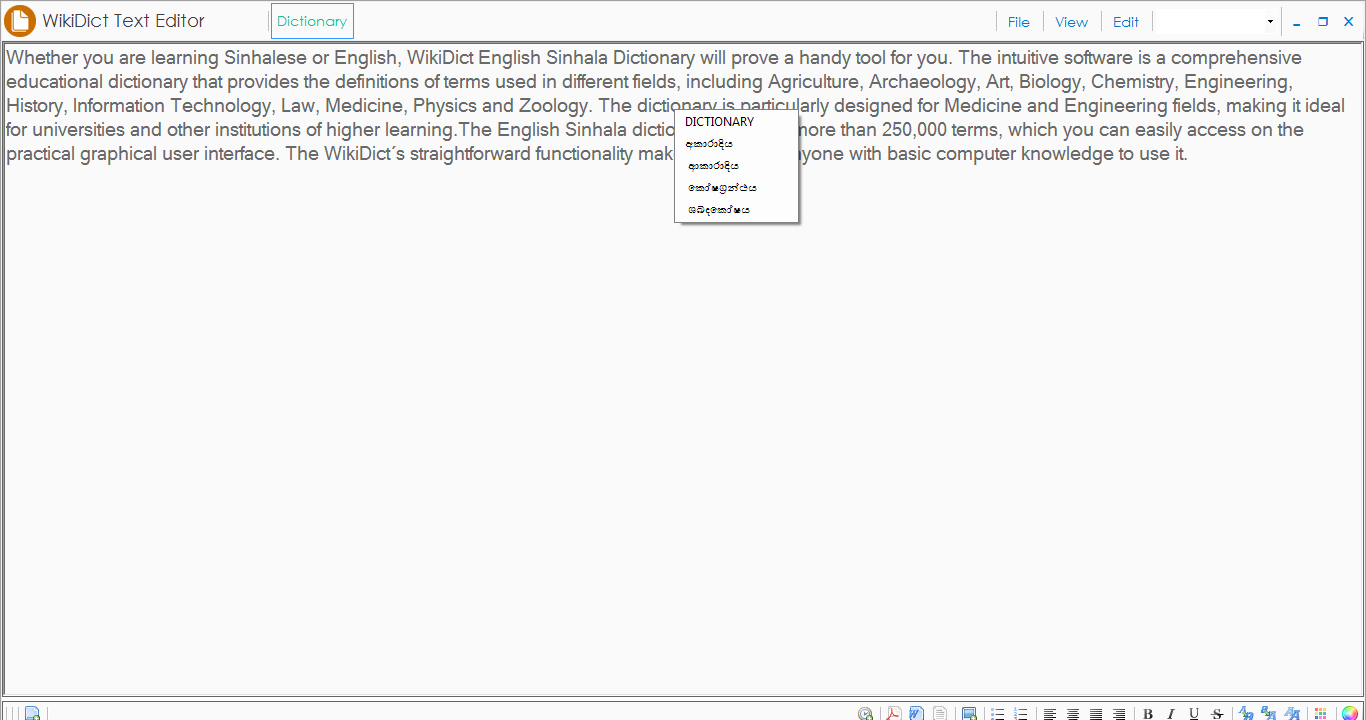Screen dimensions: 1366x720
Task: Open the Dictionary tab
Action: [x=312, y=21]
